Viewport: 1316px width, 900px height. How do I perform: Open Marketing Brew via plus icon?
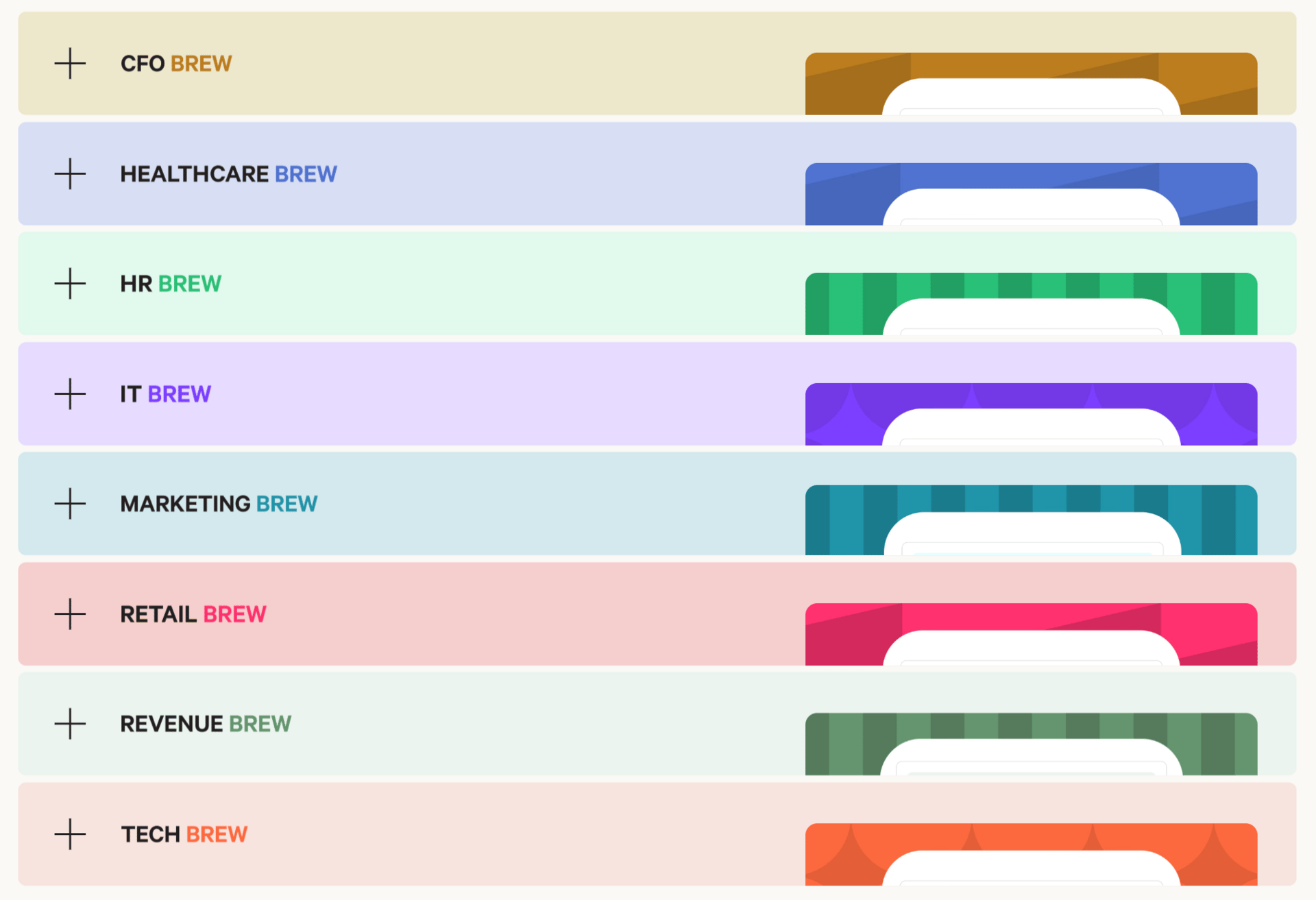click(70, 504)
